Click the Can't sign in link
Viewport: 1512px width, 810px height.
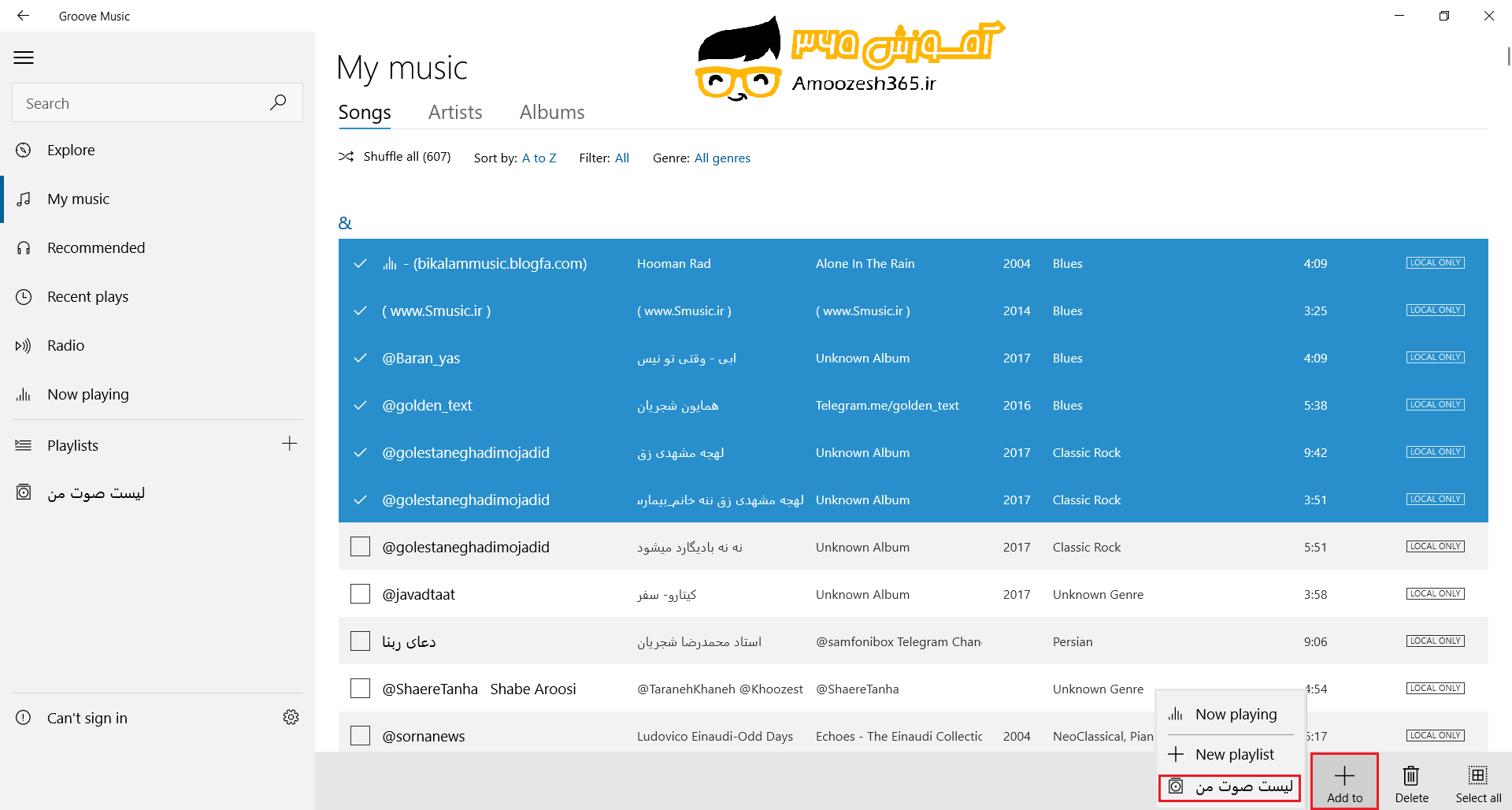click(x=87, y=718)
